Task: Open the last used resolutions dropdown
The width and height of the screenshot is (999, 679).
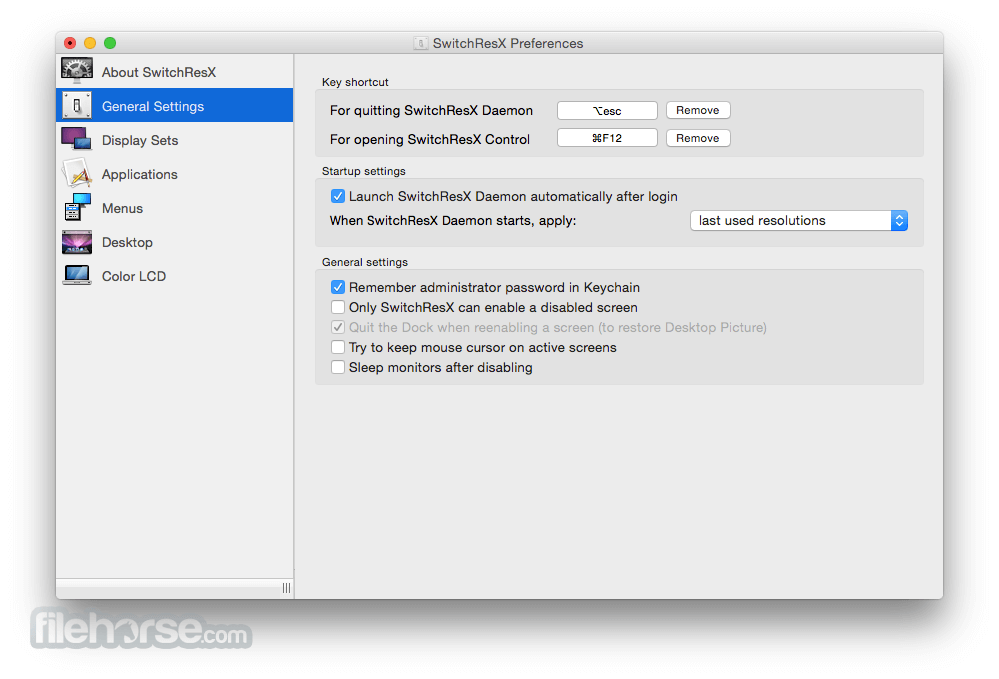Action: [799, 220]
